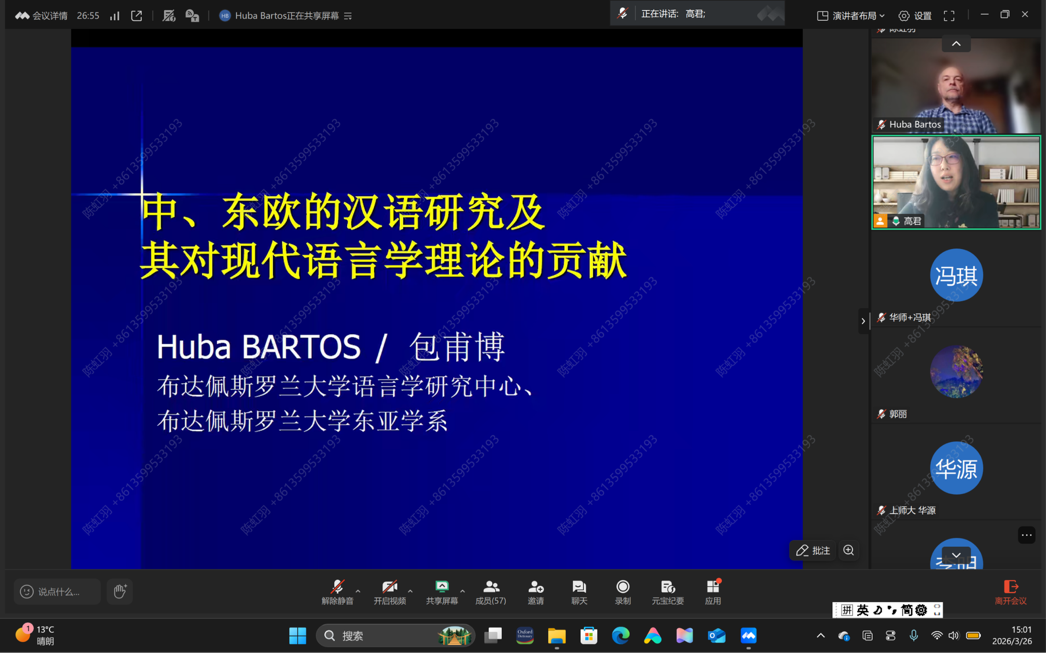Expand audio options arrow beside 解除静音
This screenshot has height=653, width=1046.
(x=358, y=591)
